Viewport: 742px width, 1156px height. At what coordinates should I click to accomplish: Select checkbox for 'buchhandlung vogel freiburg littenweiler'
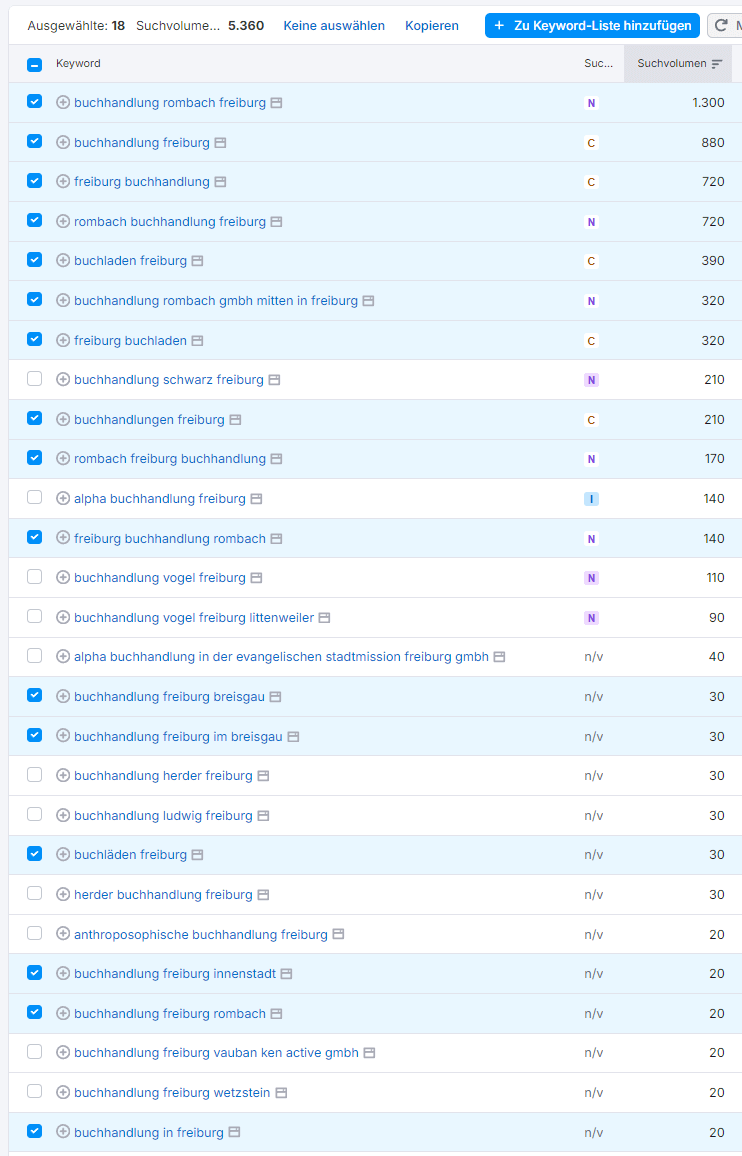point(35,617)
